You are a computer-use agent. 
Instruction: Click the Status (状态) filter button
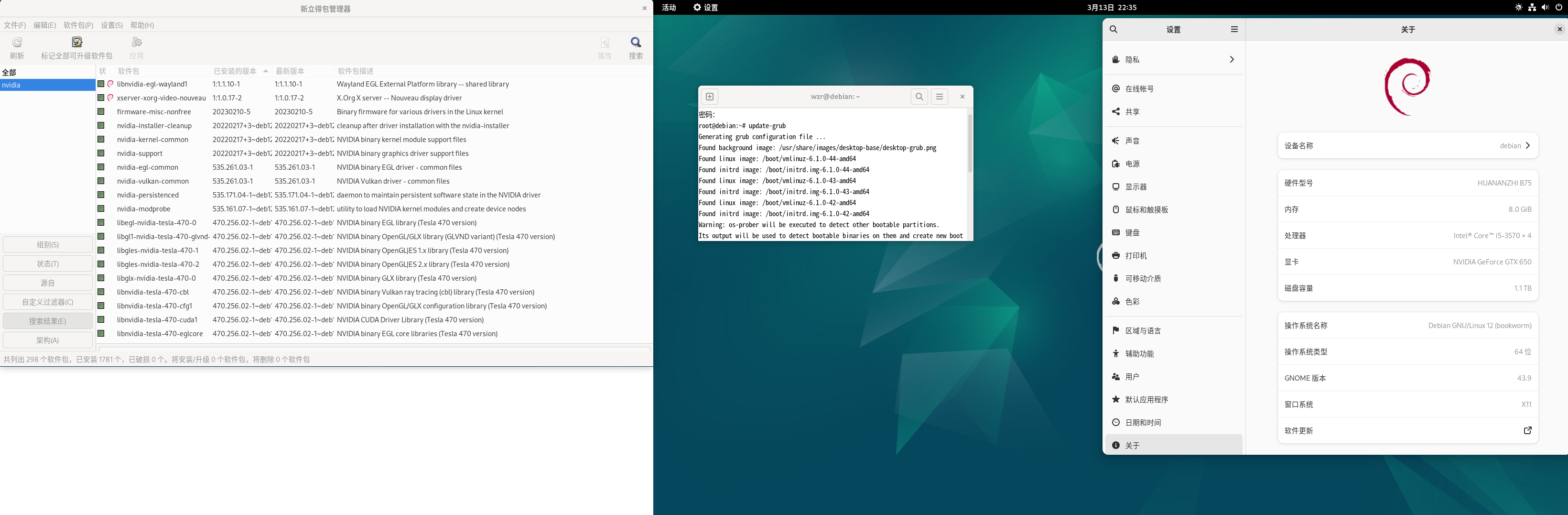47,263
